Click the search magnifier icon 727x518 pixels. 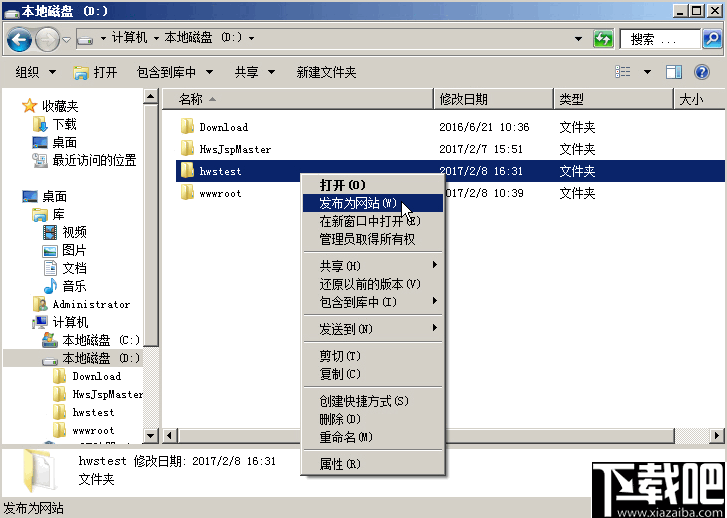712,39
